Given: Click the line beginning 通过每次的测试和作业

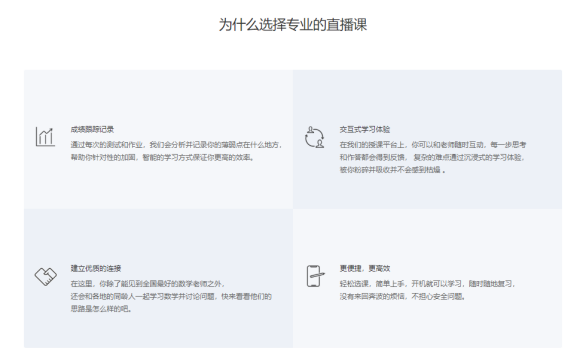Looking at the screenshot, I should coord(176,145).
